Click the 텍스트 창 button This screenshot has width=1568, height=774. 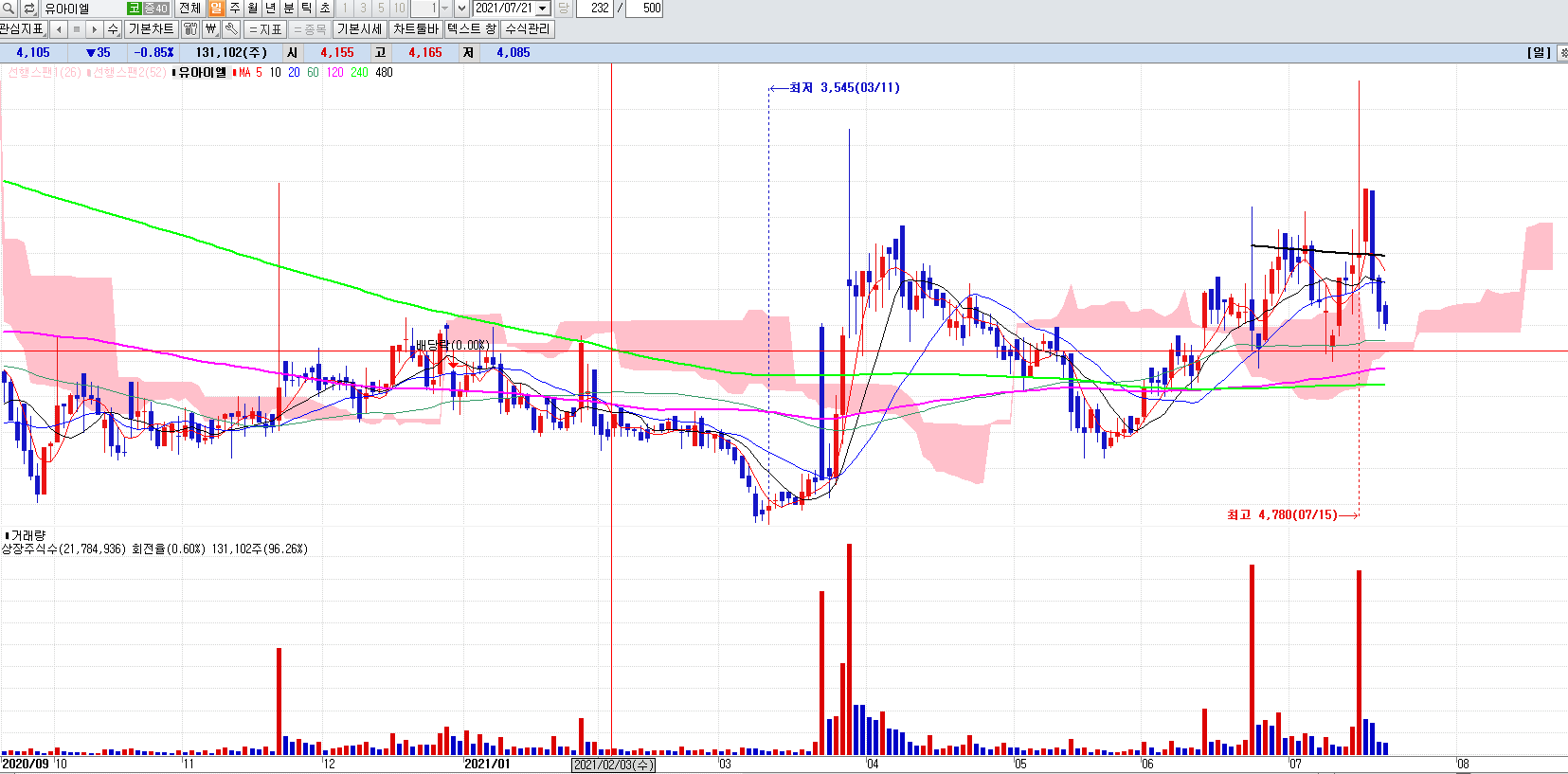472,29
